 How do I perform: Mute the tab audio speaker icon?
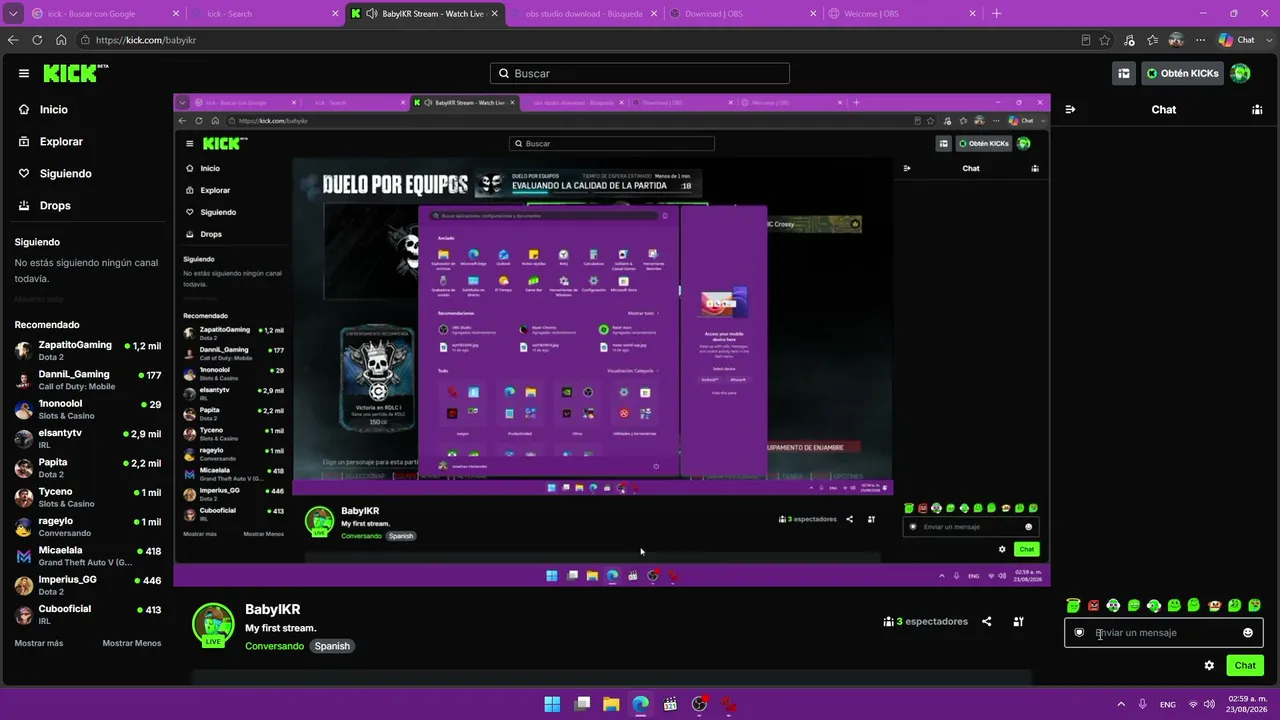(x=372, y=14)
